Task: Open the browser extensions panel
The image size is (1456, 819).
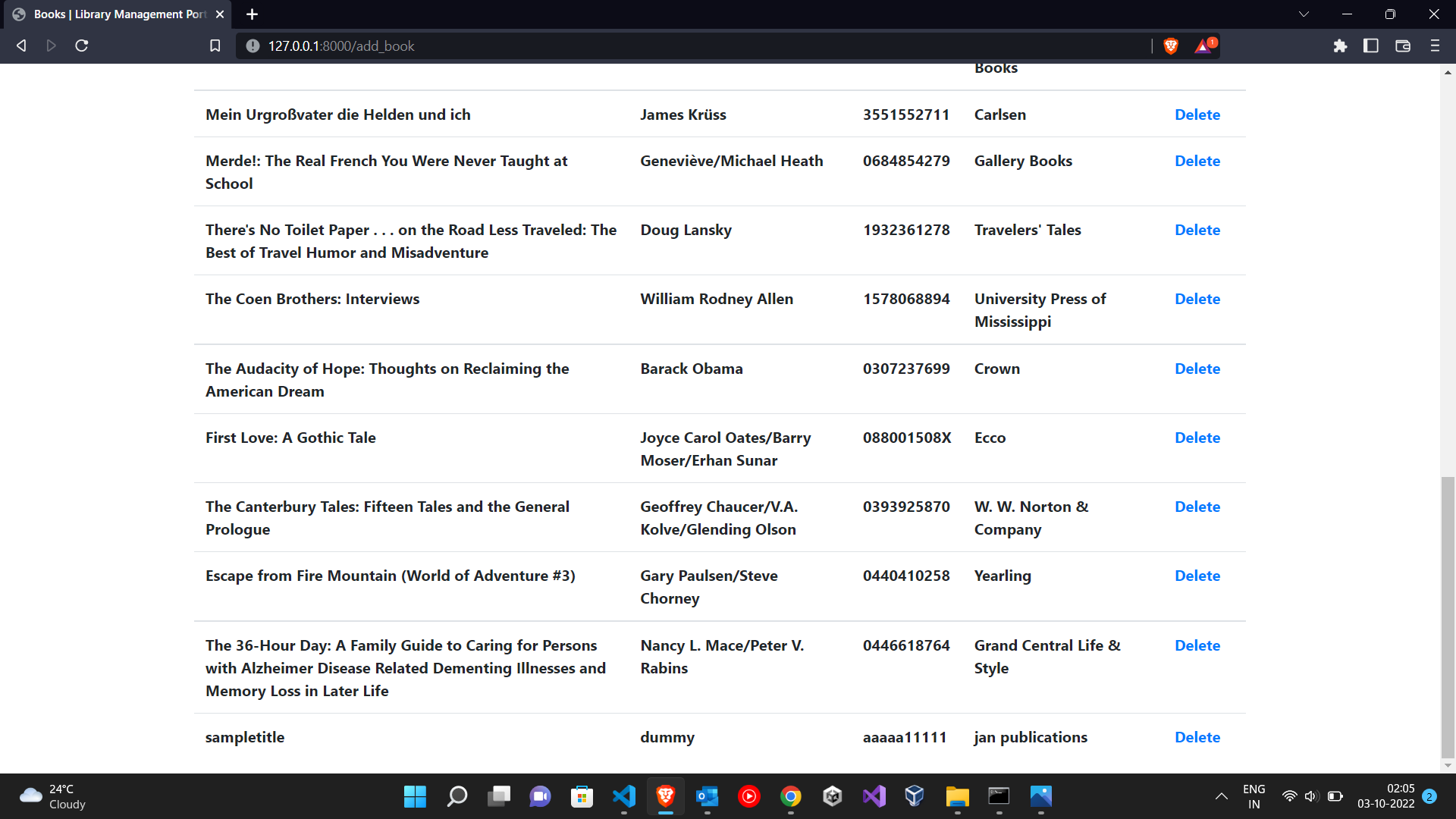Action: pyautogui.click(x=1340, y=45)
